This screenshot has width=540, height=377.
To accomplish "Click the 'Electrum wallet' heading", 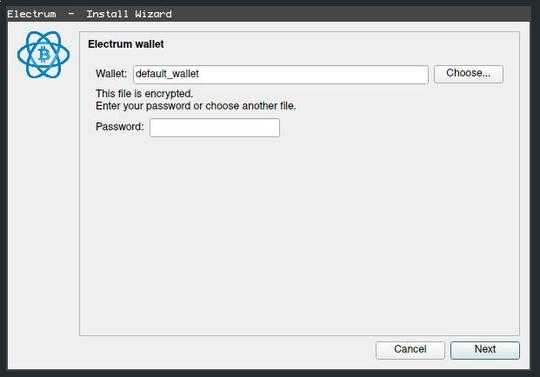I will click(x=126, y=44).
